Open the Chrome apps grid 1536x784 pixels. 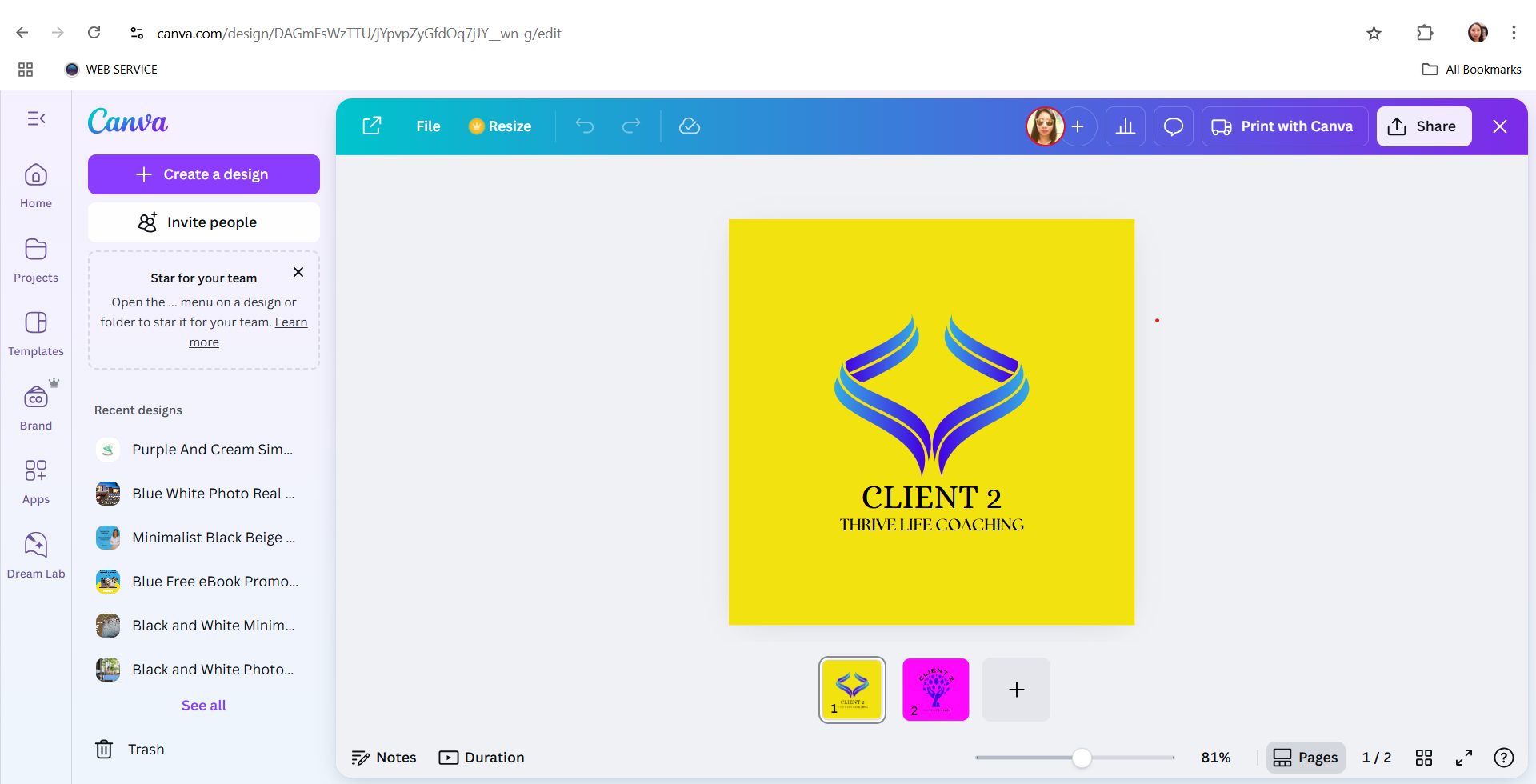(x=26, y=70)
